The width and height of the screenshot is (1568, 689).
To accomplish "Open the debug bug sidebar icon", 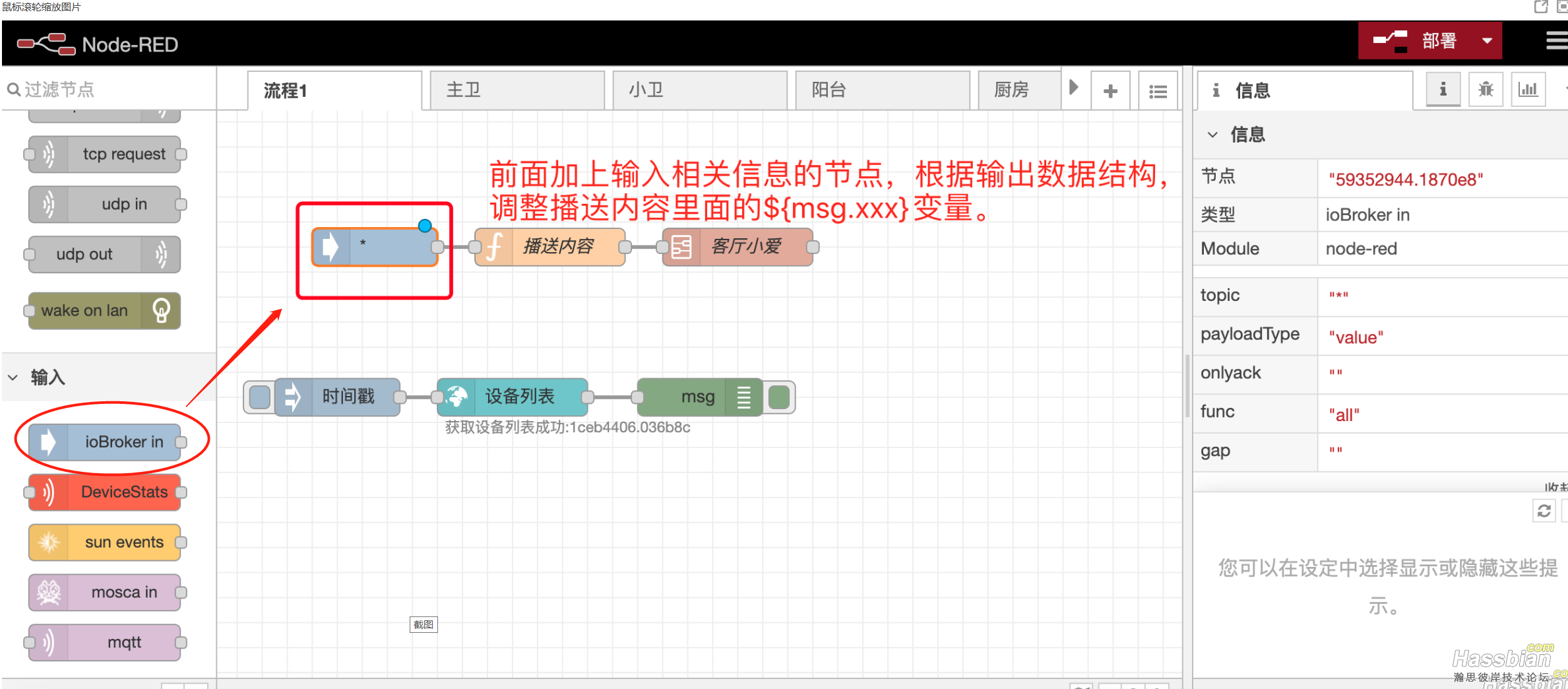I will click(x=1486, y=90).
